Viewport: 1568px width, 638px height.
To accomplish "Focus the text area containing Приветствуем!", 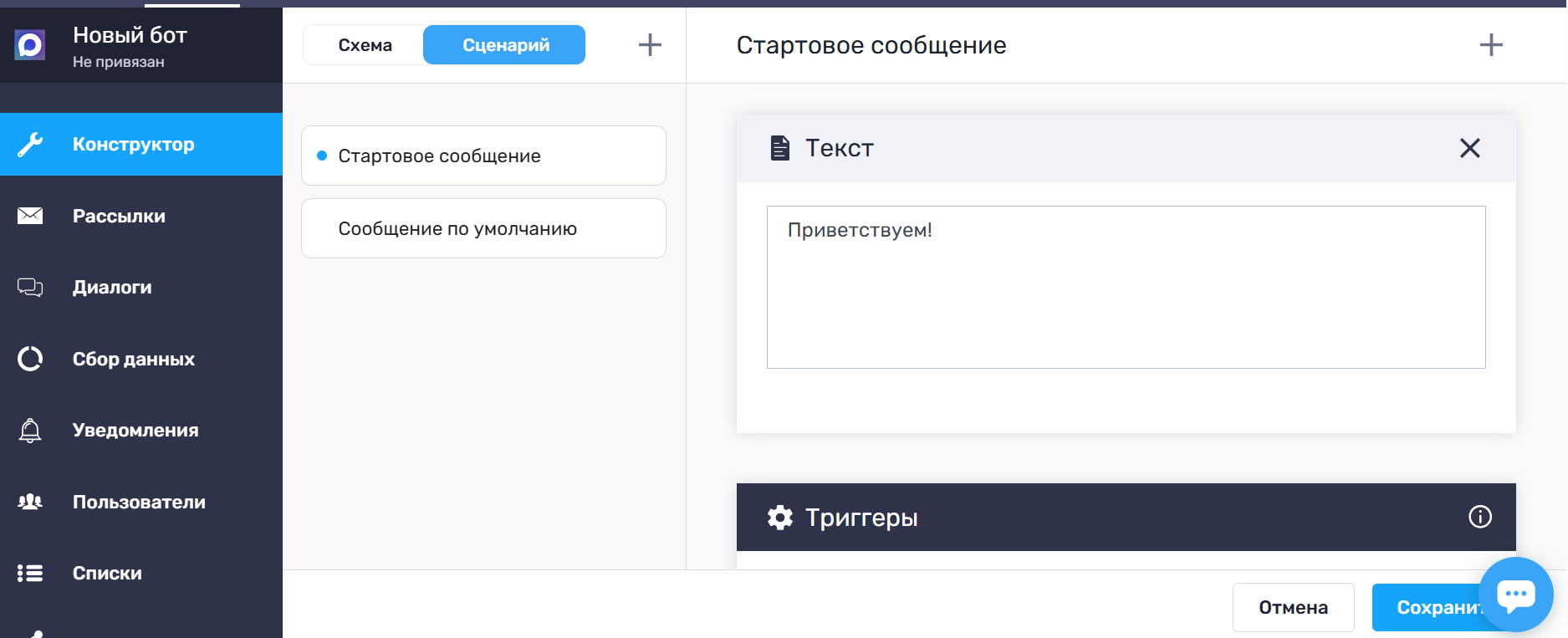I will pyautogui.click(x=1126, y=287).
